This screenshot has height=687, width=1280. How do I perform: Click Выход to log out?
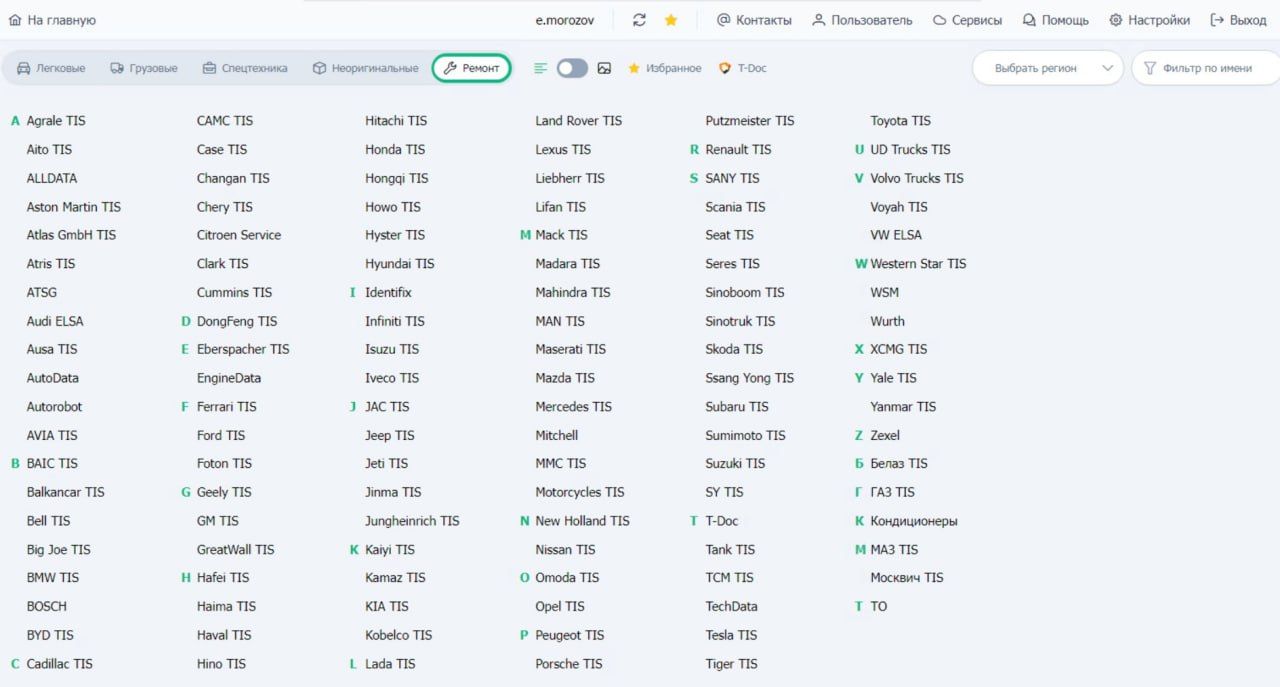1238,20
